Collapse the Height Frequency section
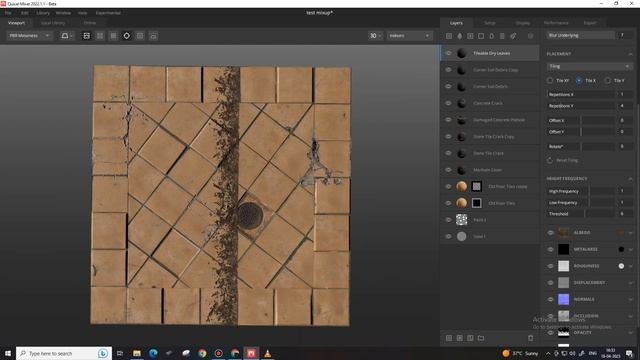The height and width of the screenshot is (360, 640). coord(631,179)
